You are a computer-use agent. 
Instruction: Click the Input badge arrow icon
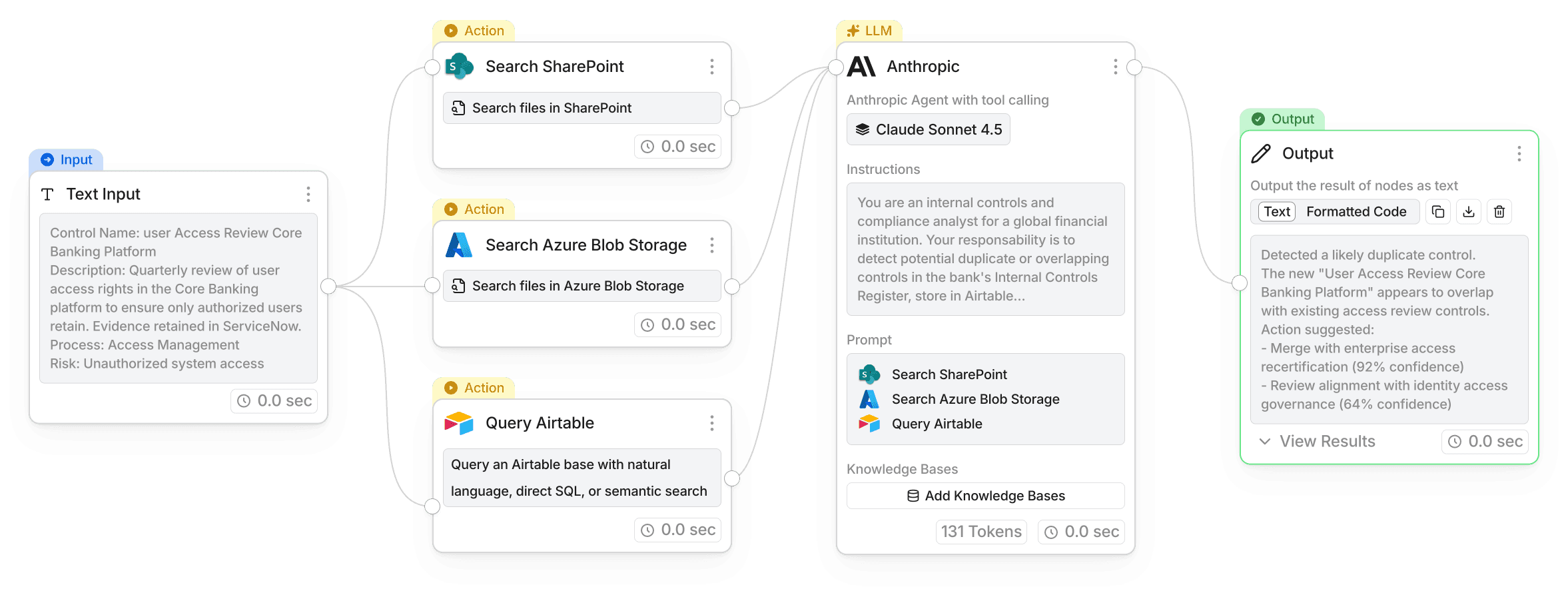[x=47, y=160]
